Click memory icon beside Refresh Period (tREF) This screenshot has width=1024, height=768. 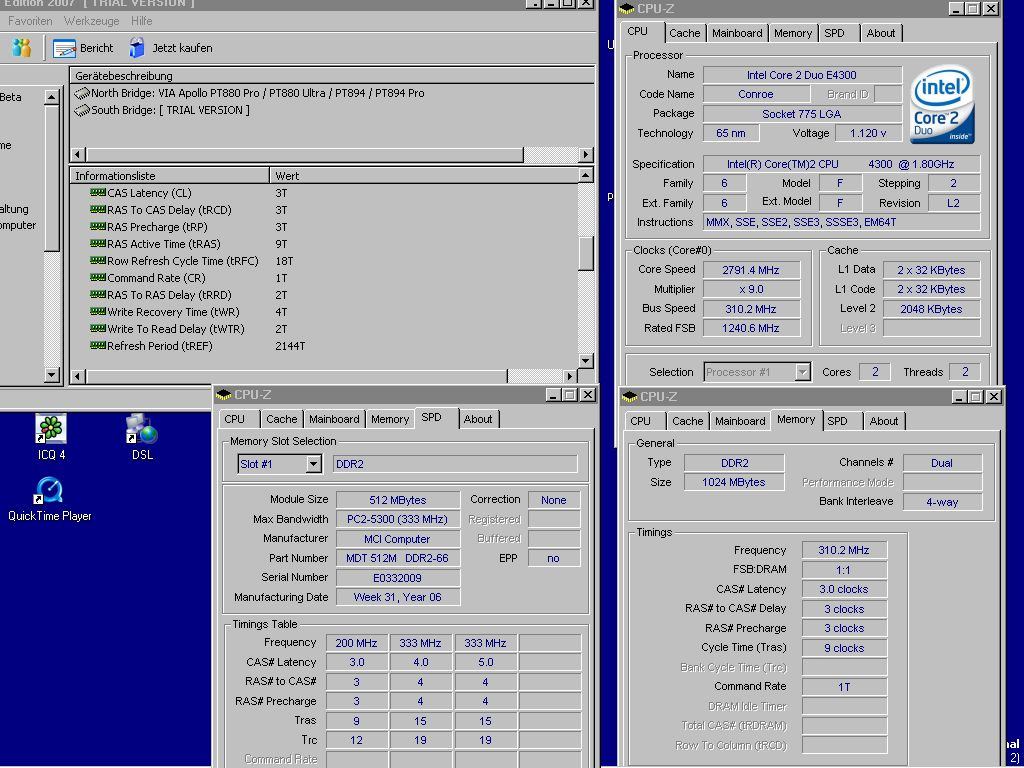[97, 345]
